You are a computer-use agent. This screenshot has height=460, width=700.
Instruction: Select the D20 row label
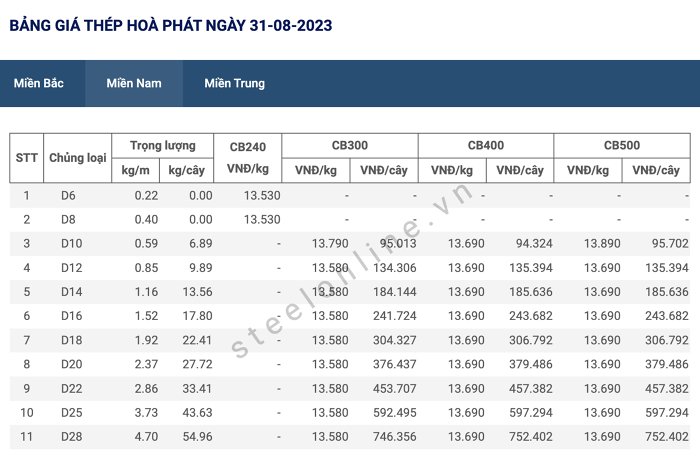click(x=71, y=364)
